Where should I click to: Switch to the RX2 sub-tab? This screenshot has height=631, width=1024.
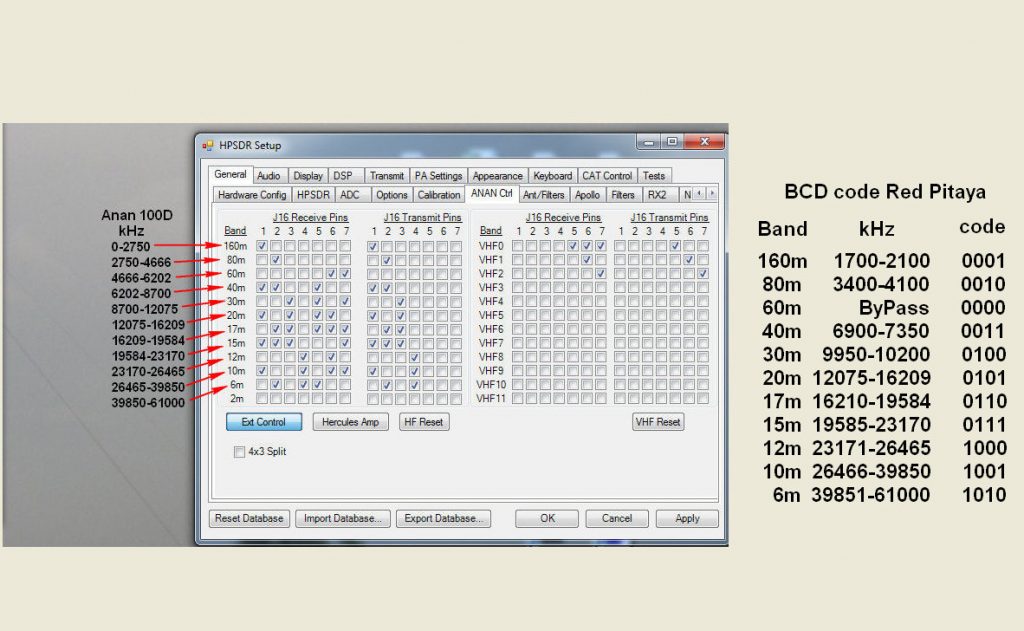(657, 195)
